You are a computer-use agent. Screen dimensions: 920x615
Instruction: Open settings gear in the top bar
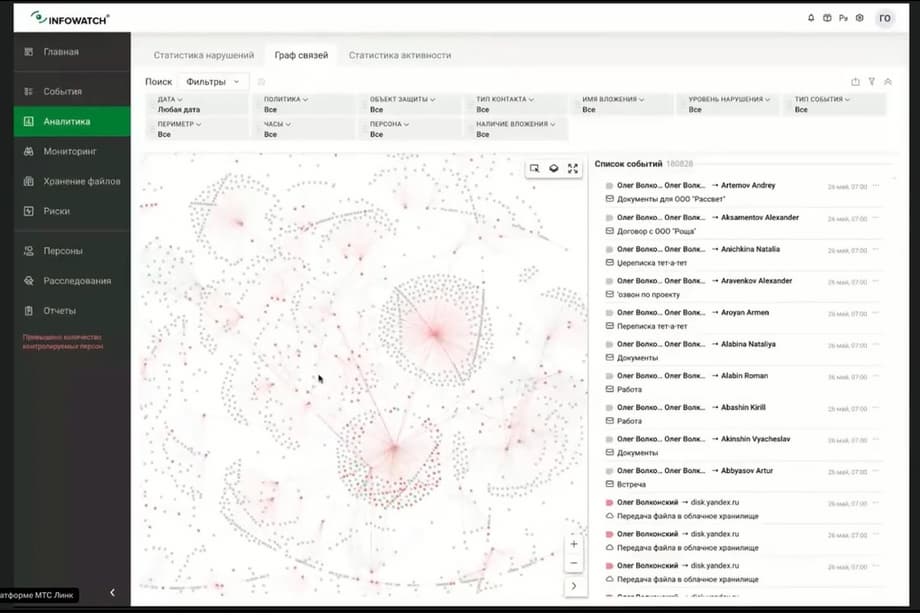860,18
